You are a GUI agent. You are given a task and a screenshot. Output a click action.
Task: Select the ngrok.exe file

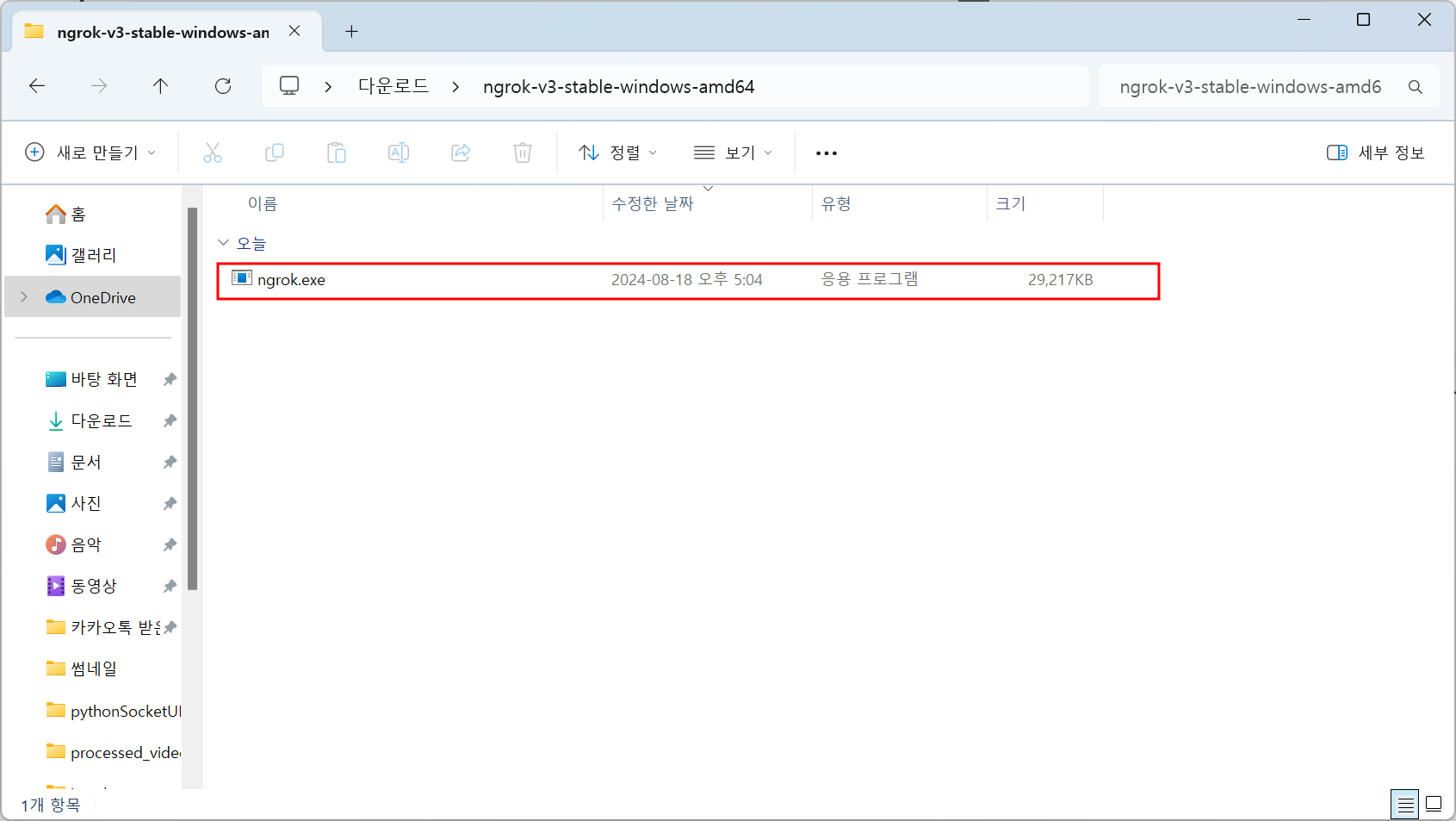click(688, 281)
